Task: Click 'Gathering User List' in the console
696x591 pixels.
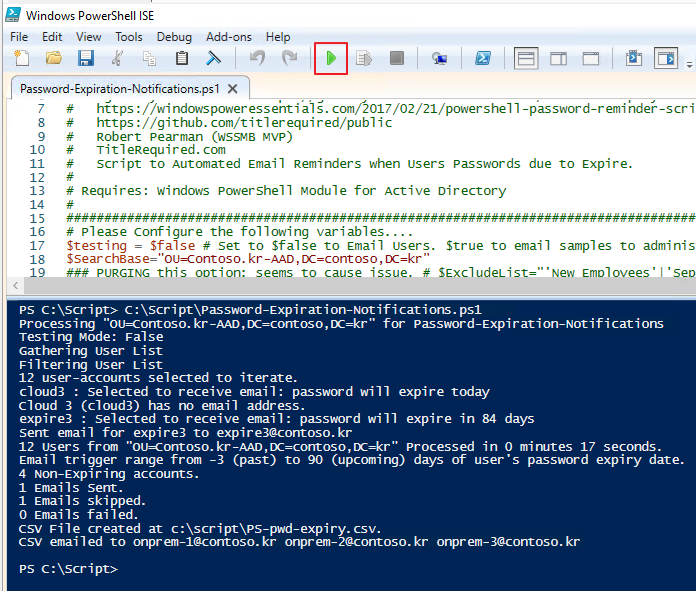Action: pos(91,351)
